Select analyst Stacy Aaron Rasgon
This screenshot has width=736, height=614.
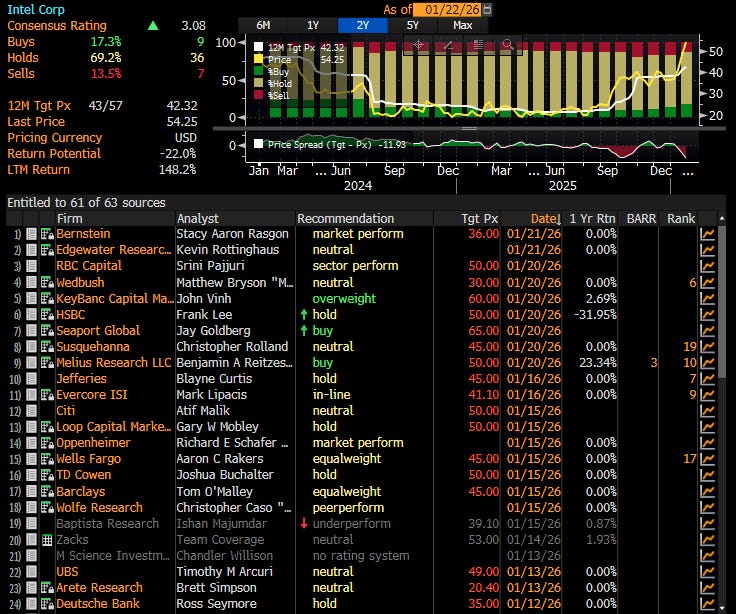(x=232, y=234)
